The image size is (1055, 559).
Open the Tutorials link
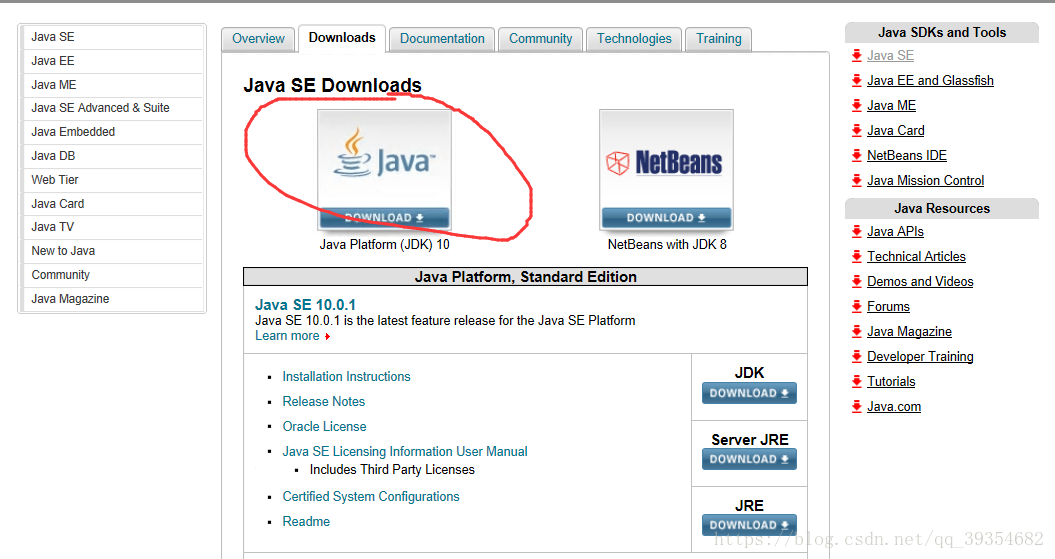tap(891, 381)
